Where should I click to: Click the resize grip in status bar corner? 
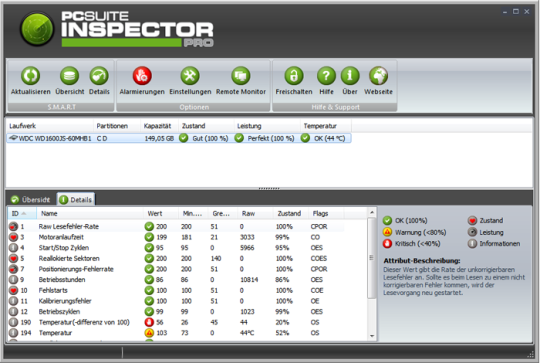[x=530, y=354]
